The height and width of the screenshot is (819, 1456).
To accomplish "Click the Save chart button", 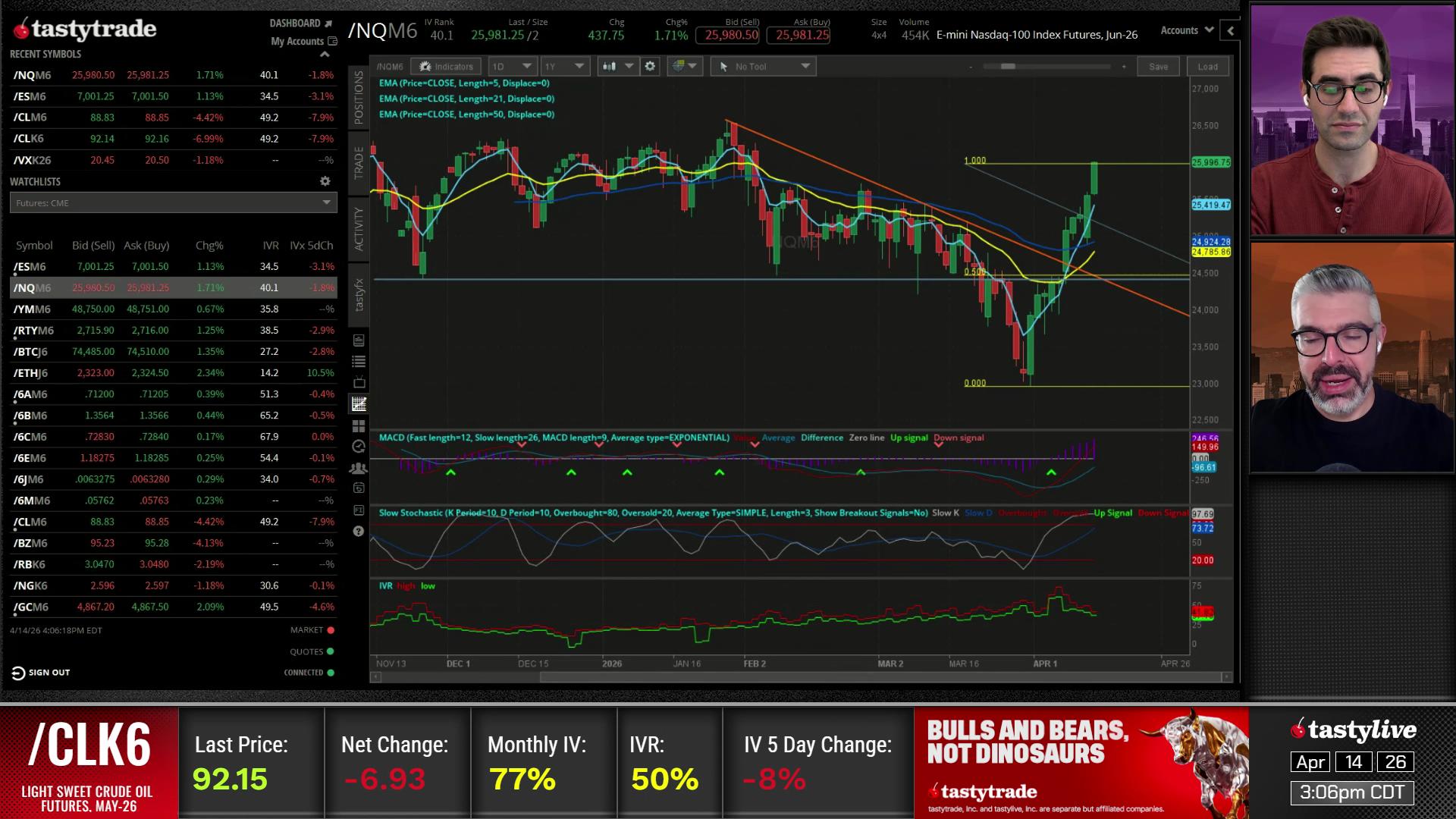I will click(x=1158, y=67).
